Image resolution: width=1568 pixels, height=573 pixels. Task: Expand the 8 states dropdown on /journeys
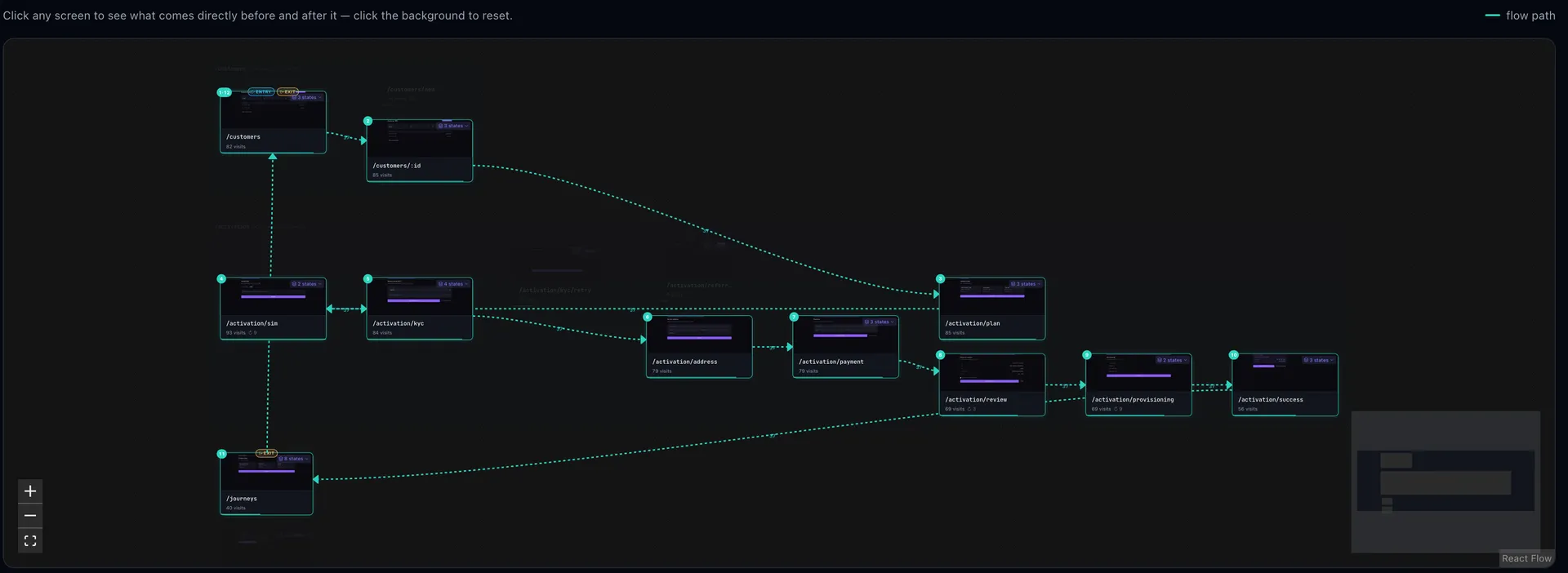(x=294, y=459)
